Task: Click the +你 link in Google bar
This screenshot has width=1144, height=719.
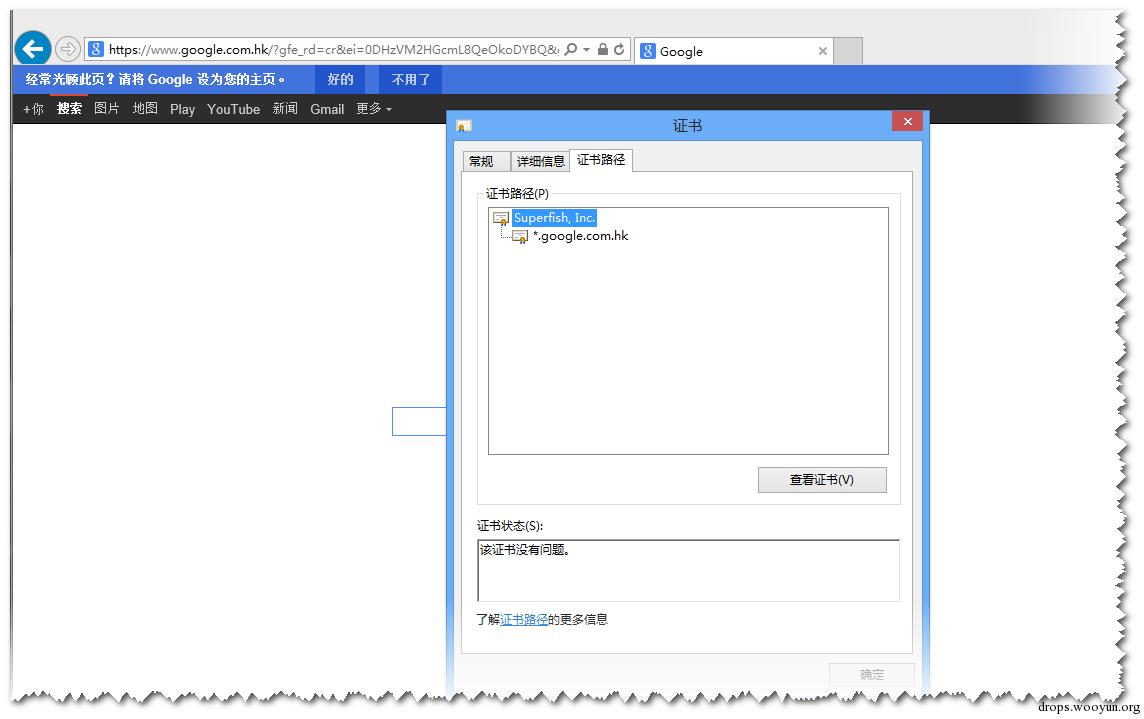Action: (x=33, y=109)
